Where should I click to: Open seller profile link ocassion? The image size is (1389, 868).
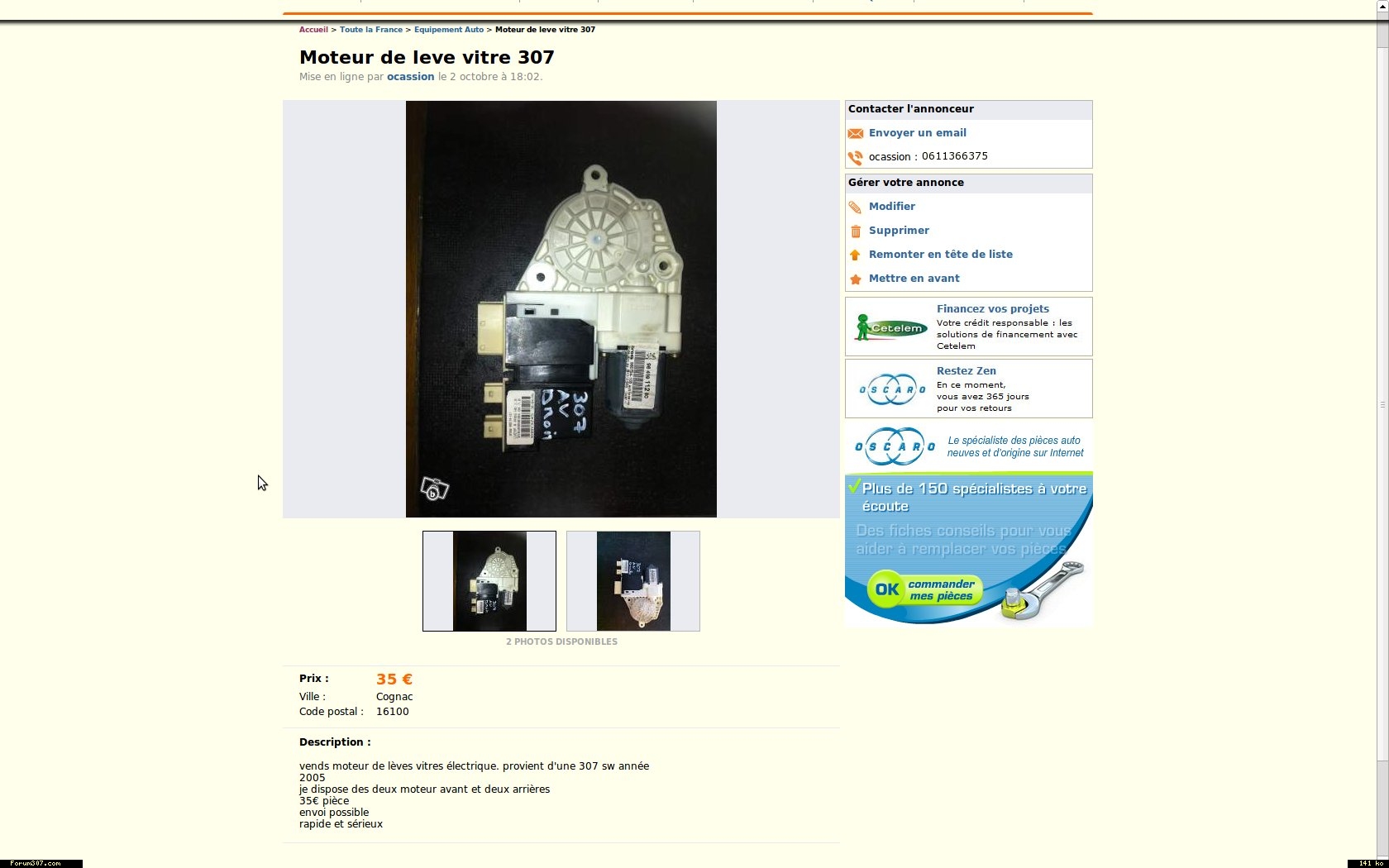point(410,77)
